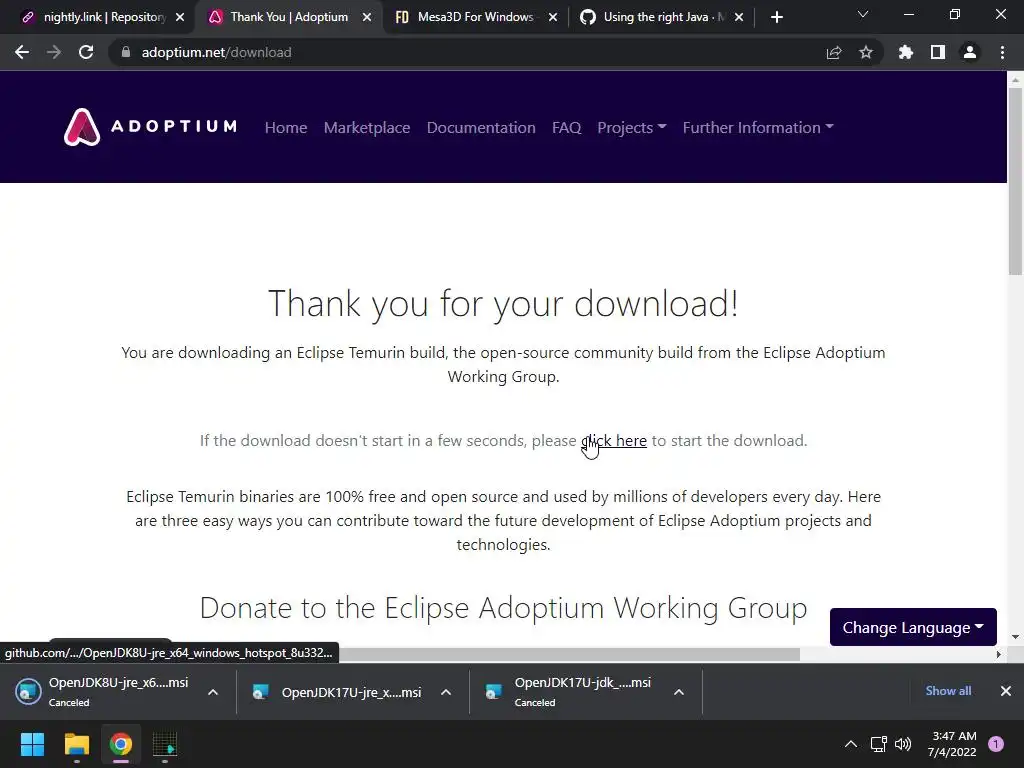Open the Extensions puzzle icon
The image size is (1024, 768).
click(906, 52)
